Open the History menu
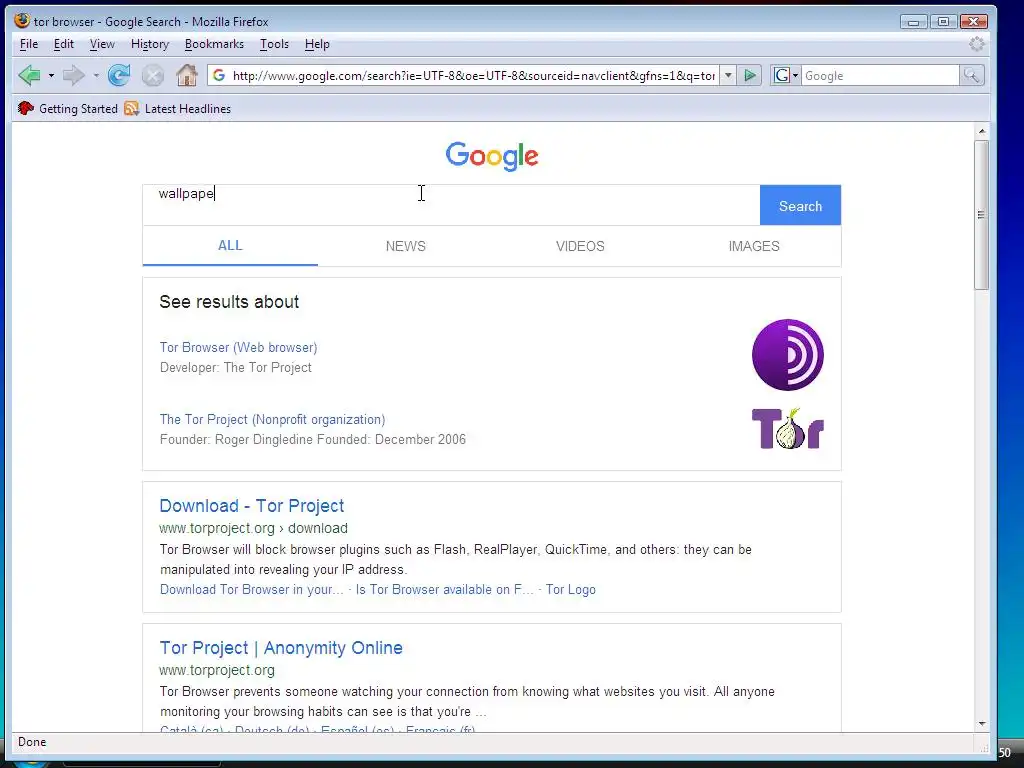 click(150, 44)
